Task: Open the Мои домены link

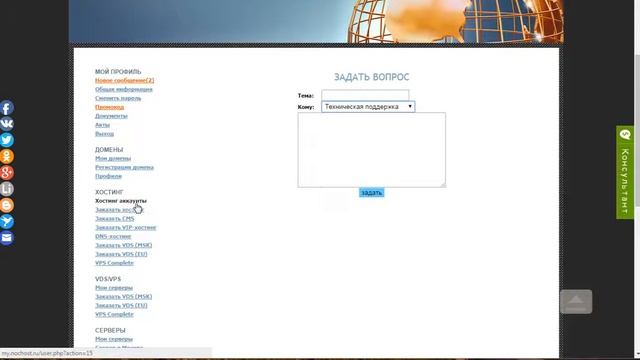Action: pyautogui.click(x=113, y=158)
